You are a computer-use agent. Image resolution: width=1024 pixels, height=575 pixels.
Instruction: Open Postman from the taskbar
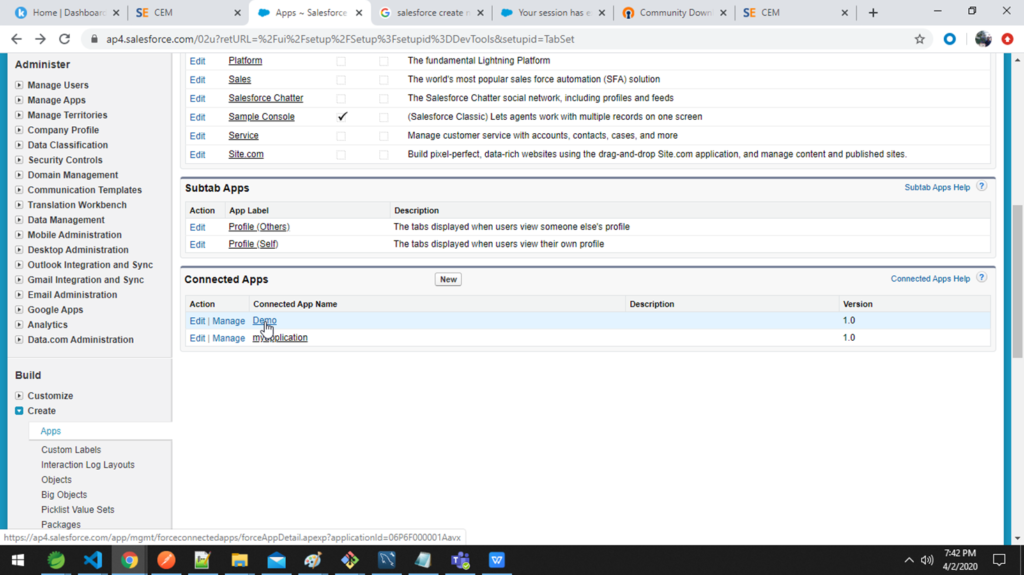166,560
